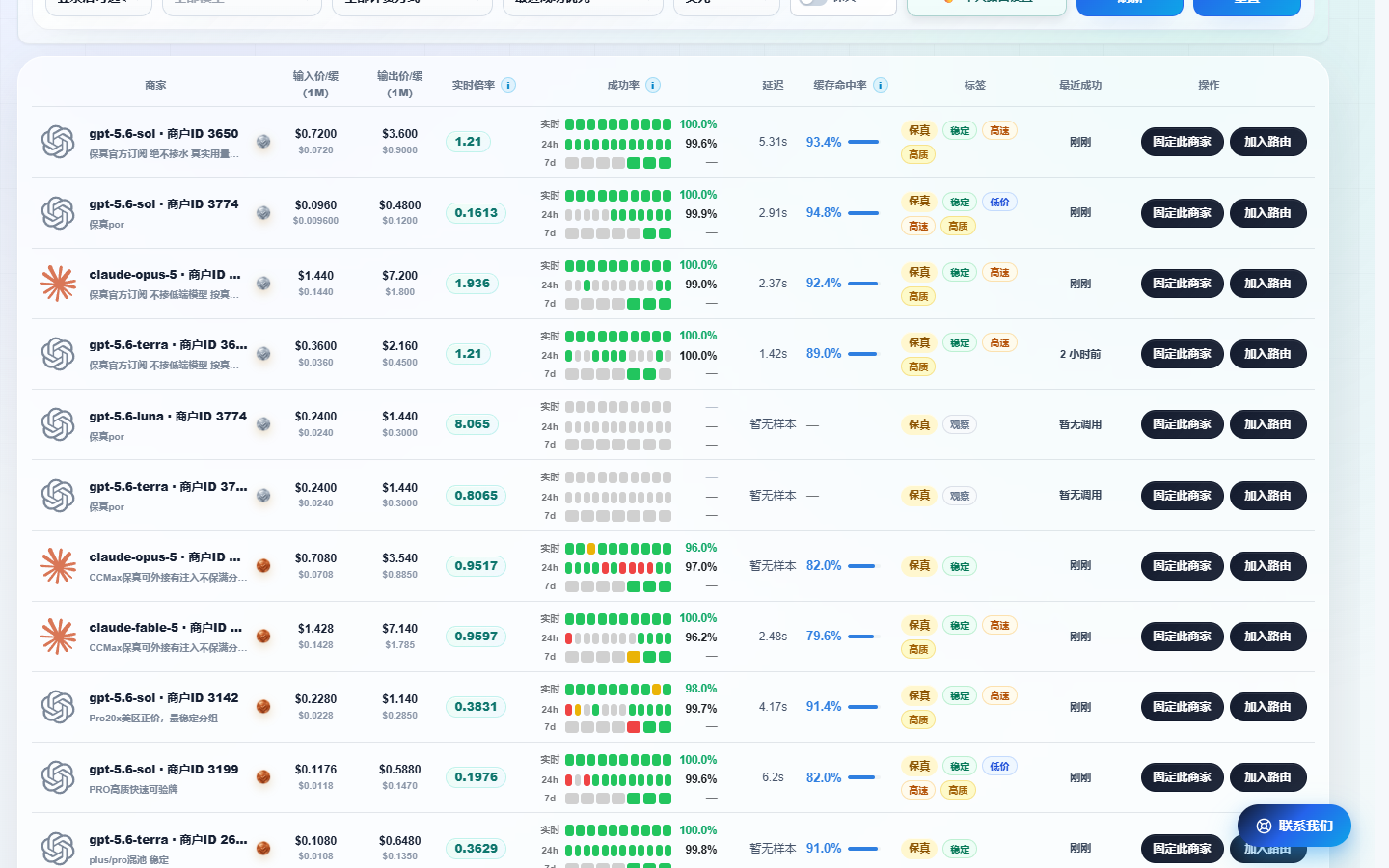Open the info icon next to 成功率
Viewport: 1389px width, 868px height.
[x=653, y=85]
